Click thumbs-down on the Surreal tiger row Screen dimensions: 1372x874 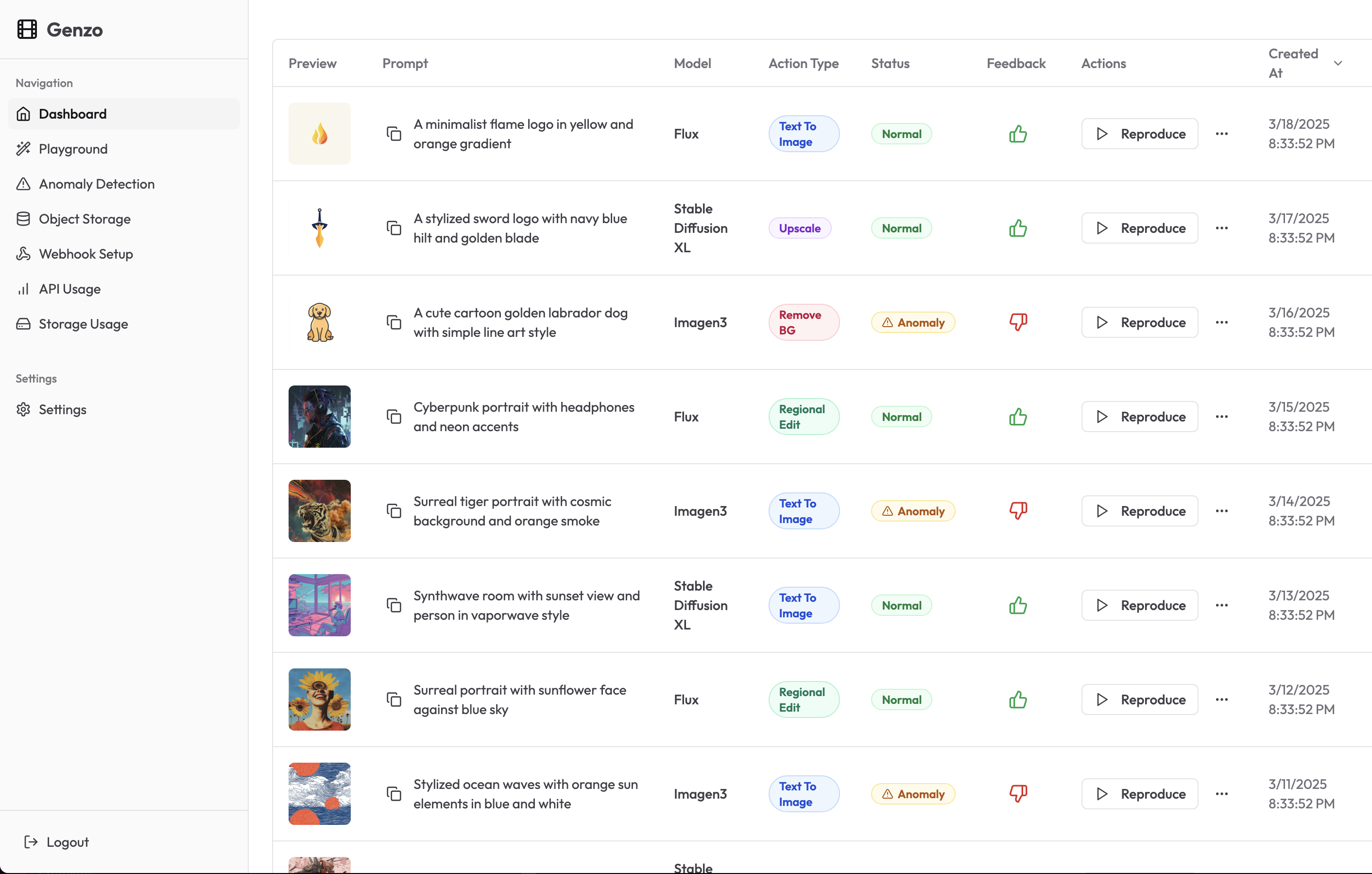[x=1018, y=511]
